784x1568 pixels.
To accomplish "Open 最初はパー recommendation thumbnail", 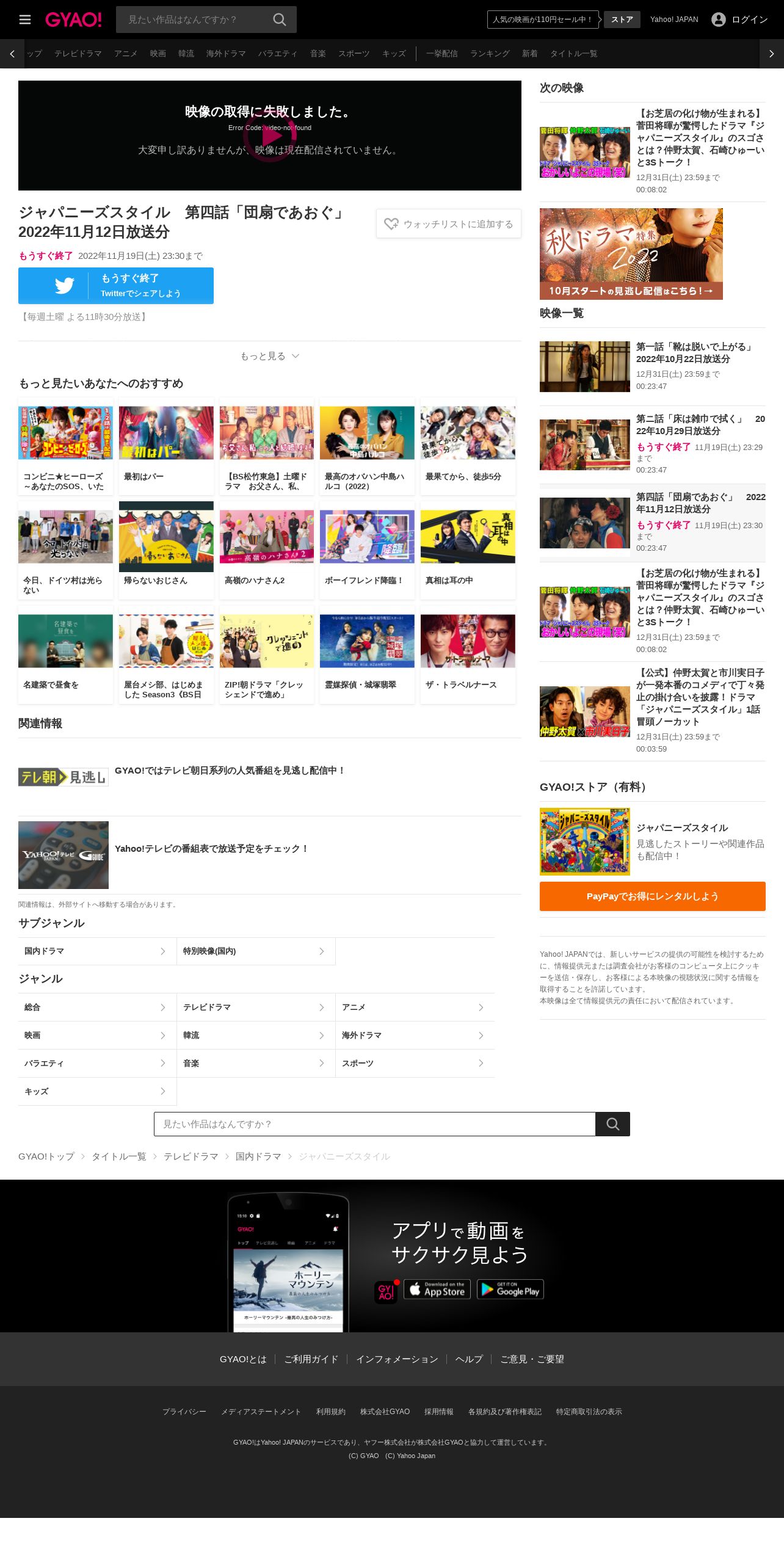I will [166, 433].
